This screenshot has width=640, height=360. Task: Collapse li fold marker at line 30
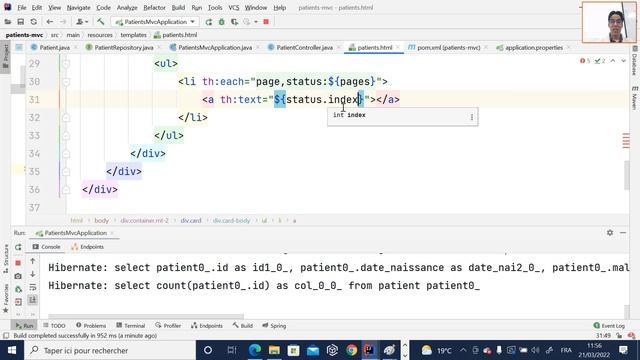coord(66,82)
